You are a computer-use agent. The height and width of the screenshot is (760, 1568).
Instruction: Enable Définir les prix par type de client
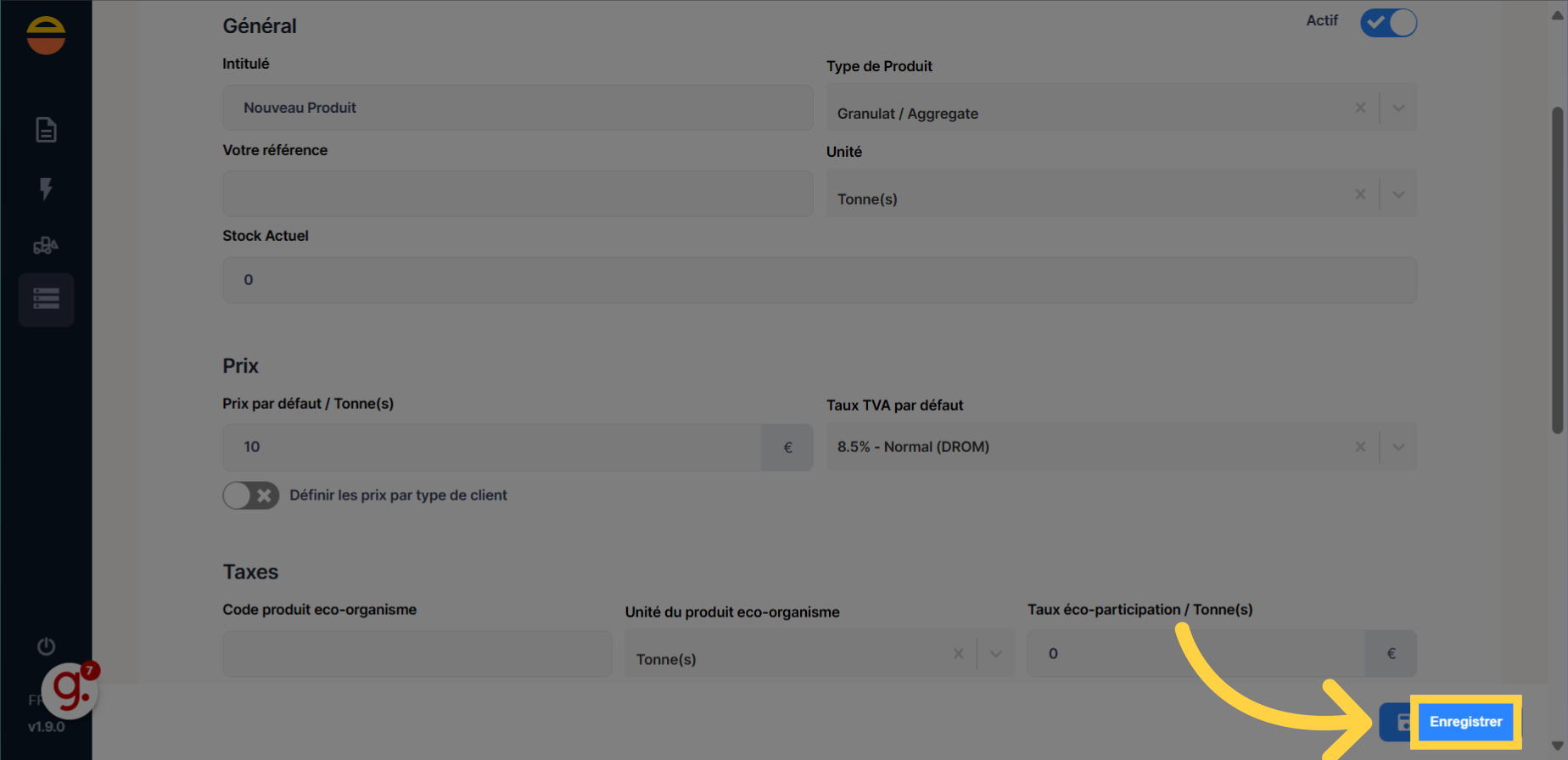(251, 495)
